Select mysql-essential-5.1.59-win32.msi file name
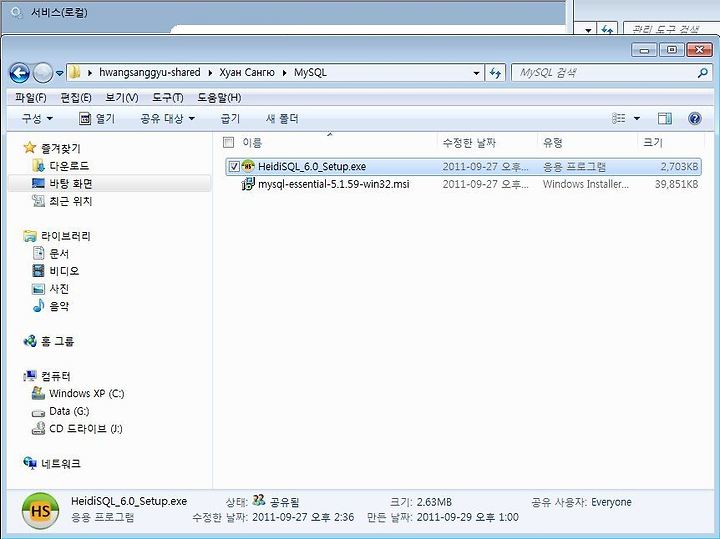 (333, 184)
